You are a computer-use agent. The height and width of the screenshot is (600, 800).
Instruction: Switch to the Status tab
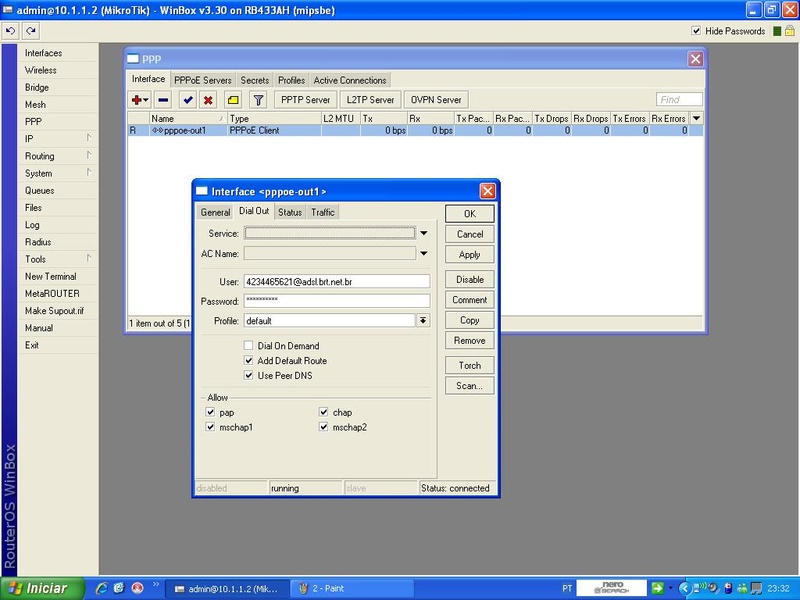pyautogui.click(x=290, y=212)
